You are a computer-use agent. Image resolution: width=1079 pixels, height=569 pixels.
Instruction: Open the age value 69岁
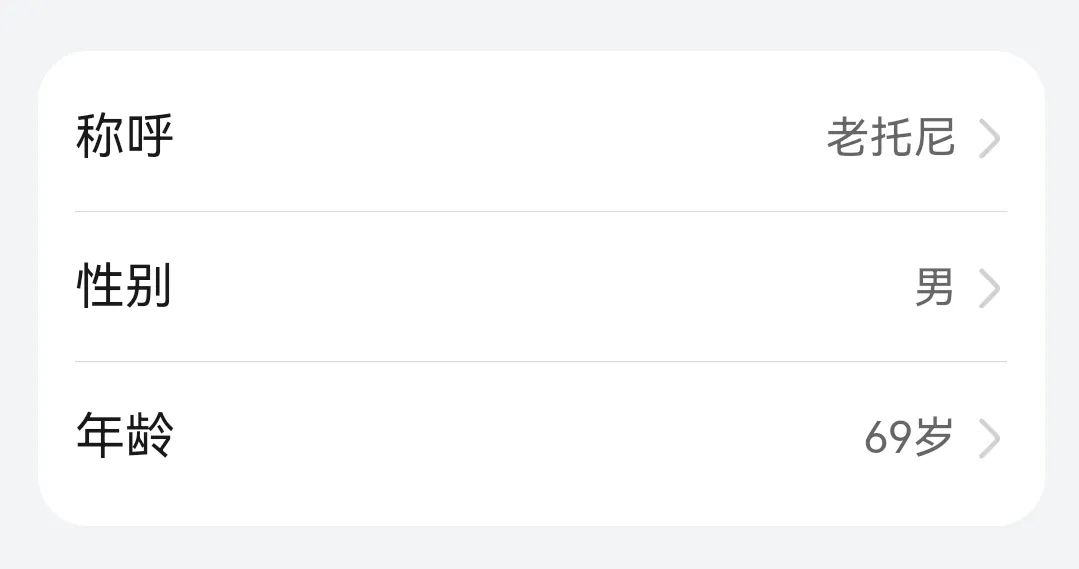(908, 439)
